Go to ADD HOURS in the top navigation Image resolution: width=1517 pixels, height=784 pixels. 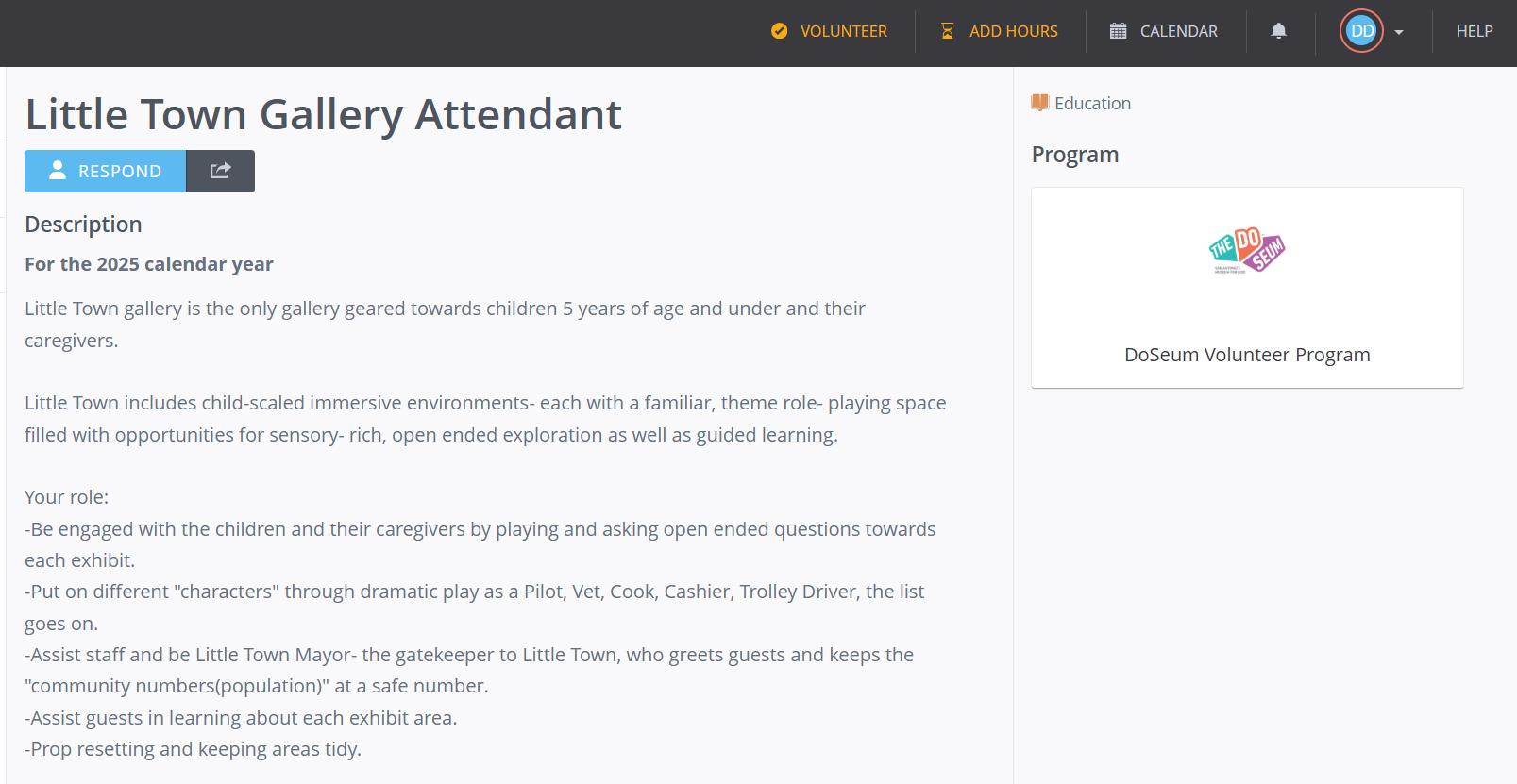(x=1013, y=31)
